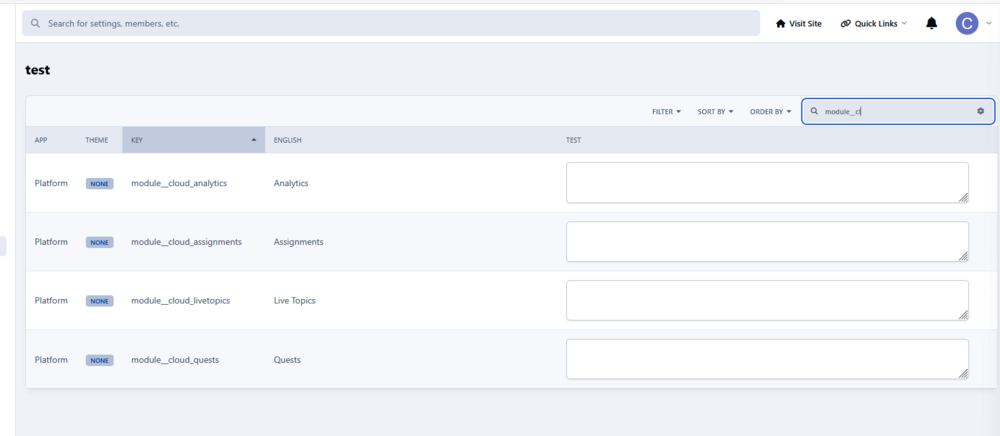The image size is (1000, 436).
Task: Click the Test column header
Action: pyautogui.click(x=573, y=140)
